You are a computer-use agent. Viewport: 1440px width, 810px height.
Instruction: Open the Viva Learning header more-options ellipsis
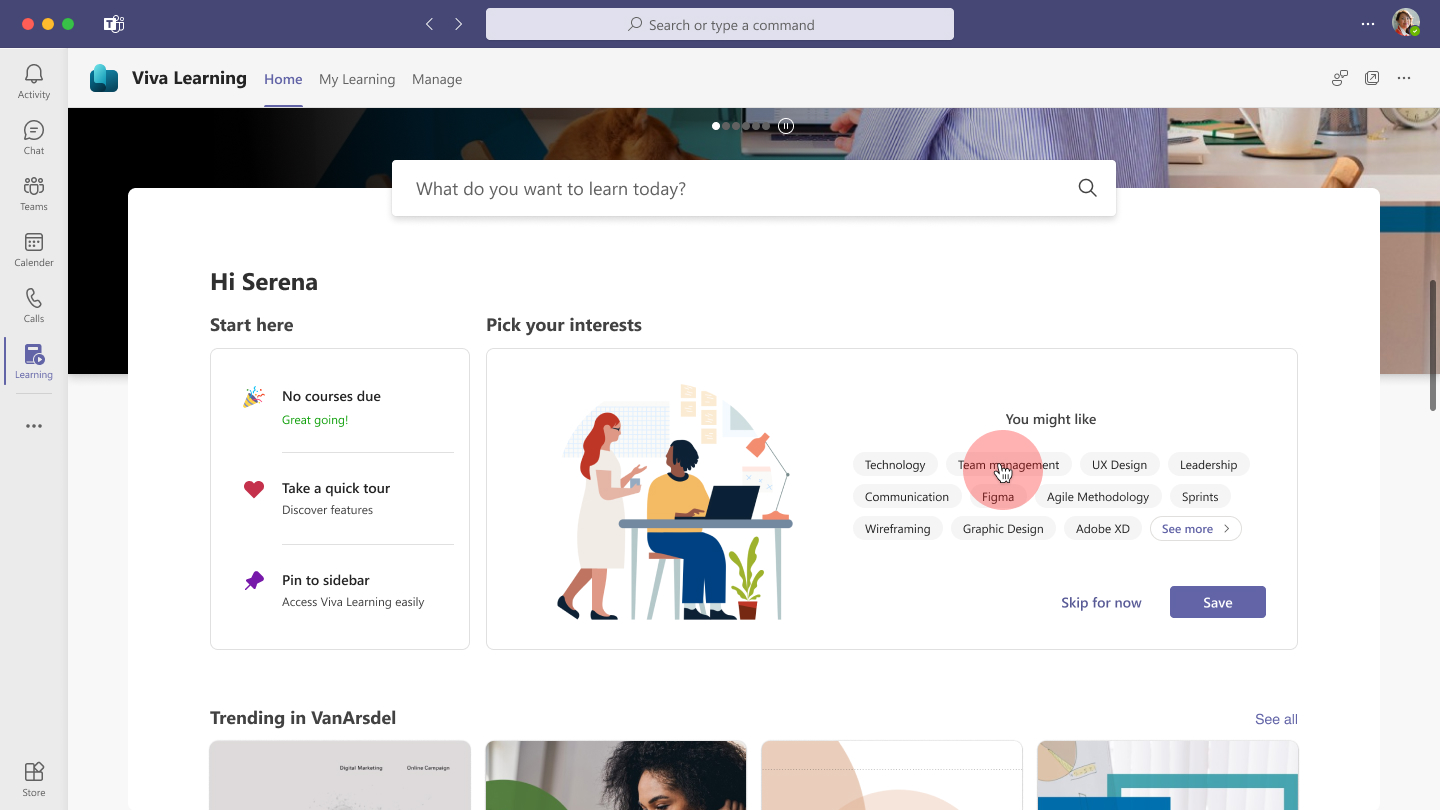tap(1404, 78)
